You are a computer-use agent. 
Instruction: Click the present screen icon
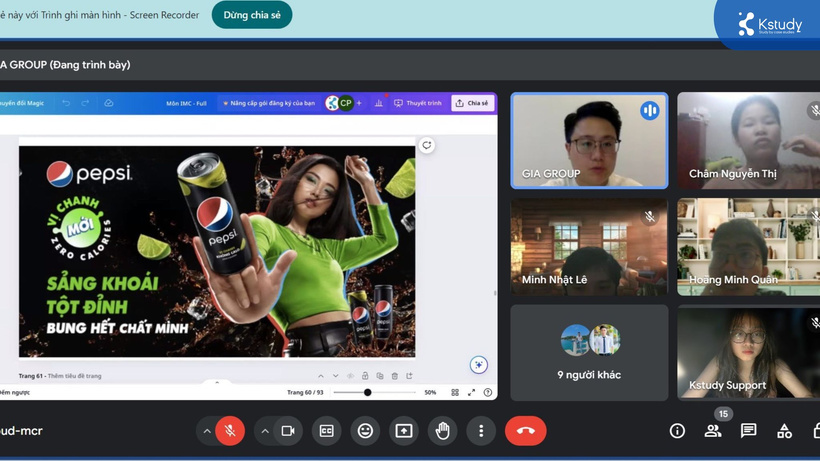404,431
